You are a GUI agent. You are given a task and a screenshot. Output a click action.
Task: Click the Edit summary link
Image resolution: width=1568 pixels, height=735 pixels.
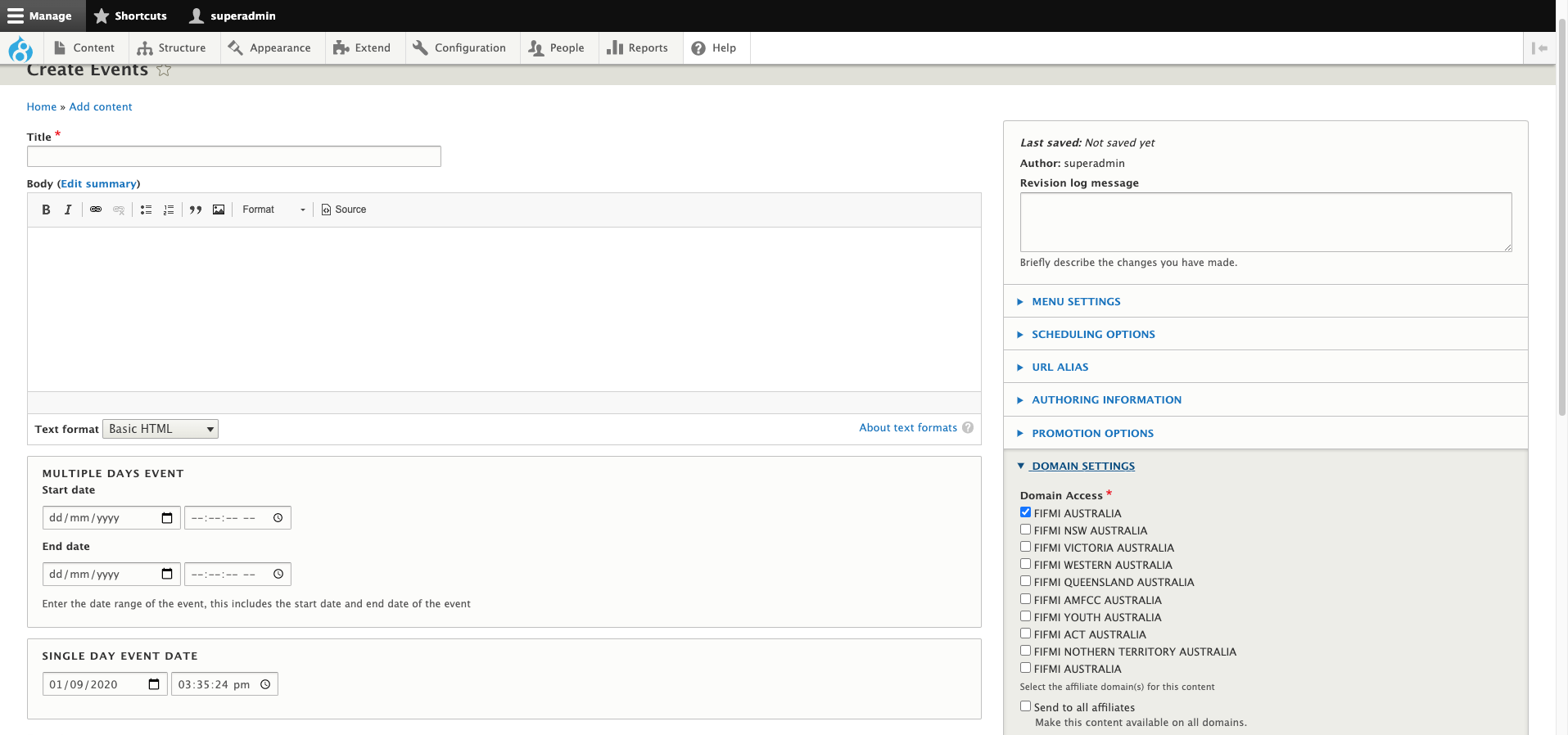pyautogui.click(x=98, y=184)
